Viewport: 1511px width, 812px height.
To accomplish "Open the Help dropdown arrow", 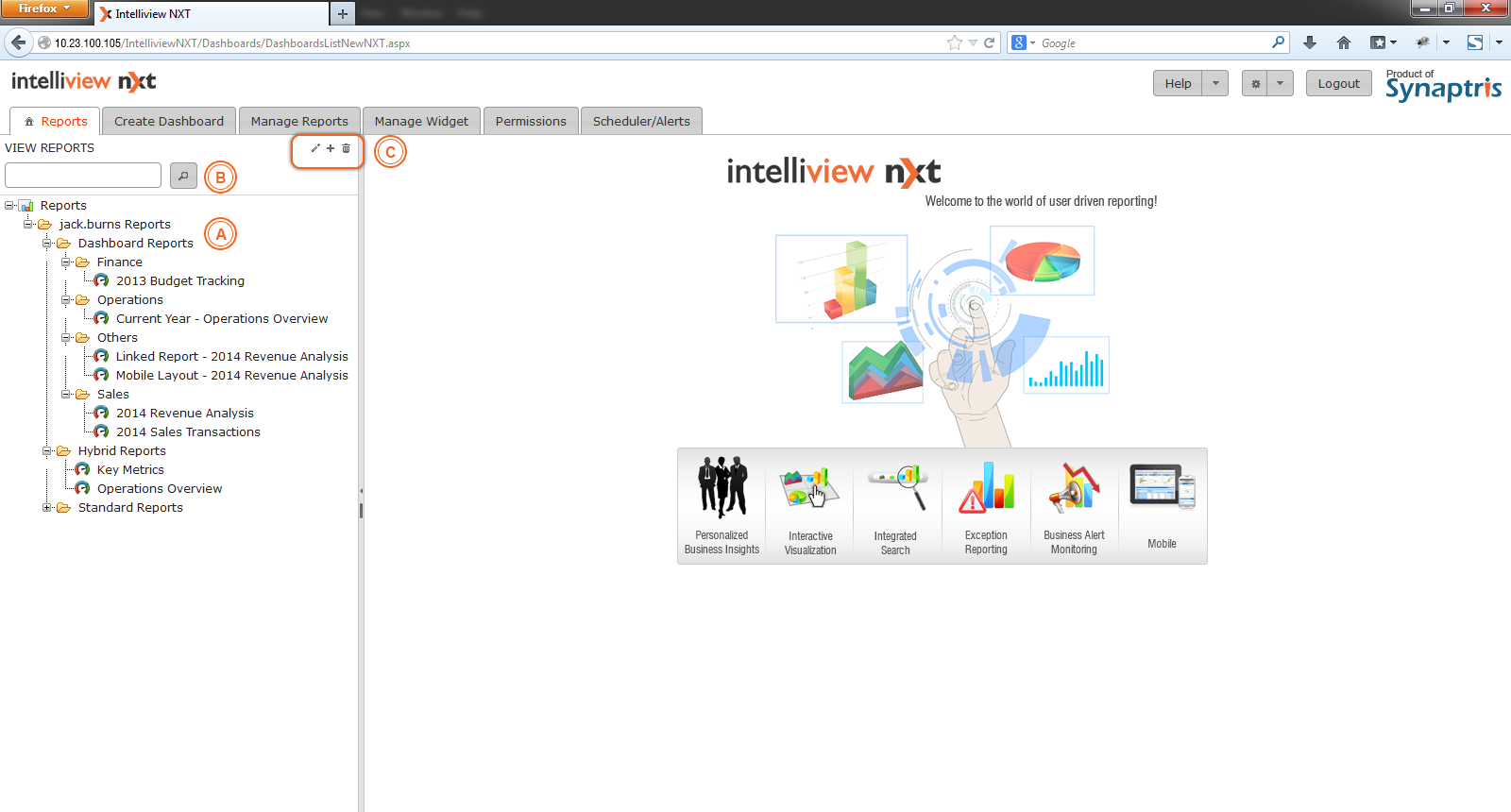I will coord(1215,83).
